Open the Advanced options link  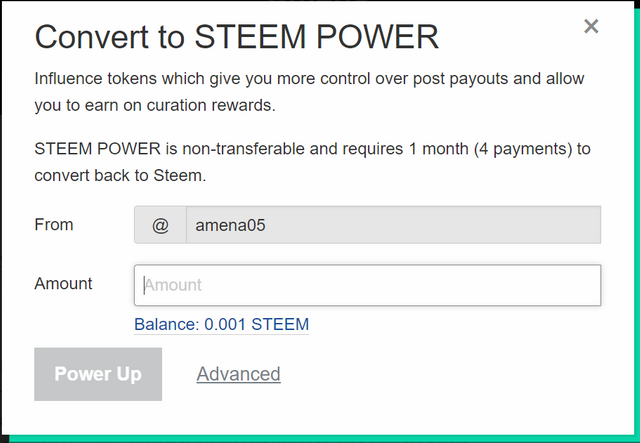pyautogui.click(x=238, y=374)
